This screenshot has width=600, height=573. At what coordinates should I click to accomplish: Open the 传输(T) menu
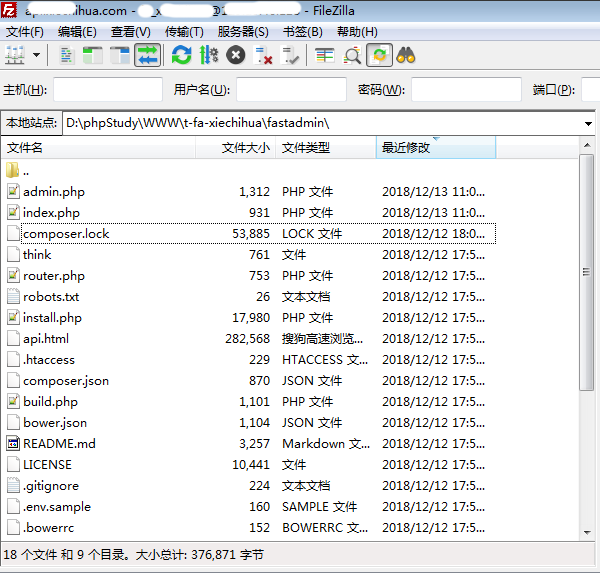184,32
